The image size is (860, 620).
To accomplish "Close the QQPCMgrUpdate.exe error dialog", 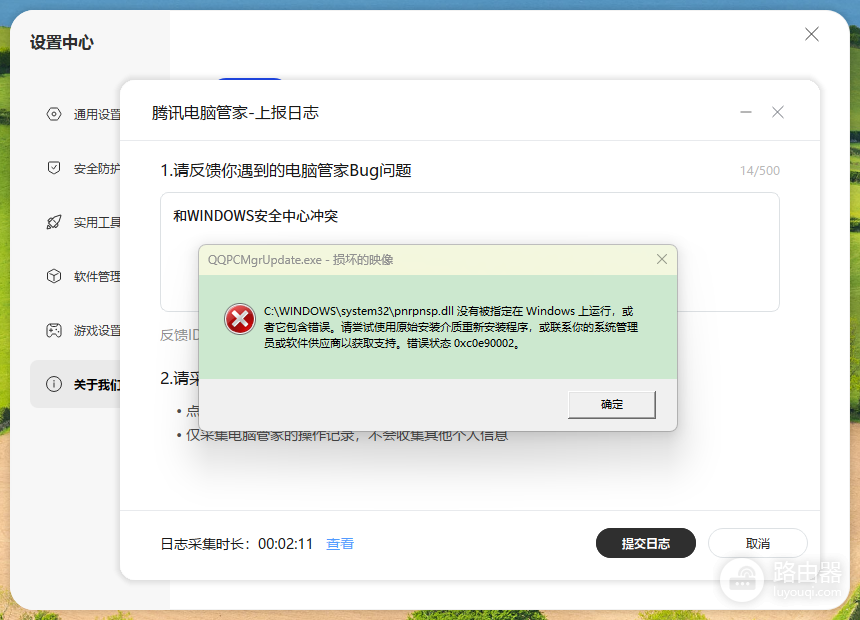I will point(662,260).
